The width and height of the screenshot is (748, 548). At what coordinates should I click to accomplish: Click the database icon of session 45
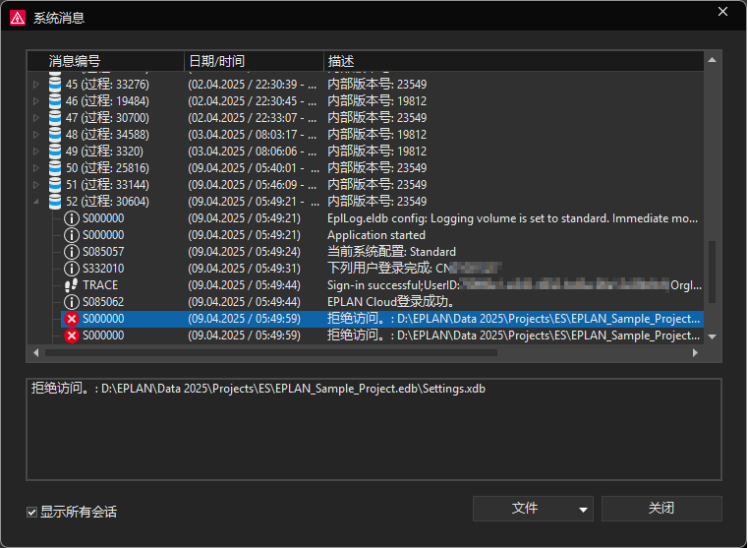pos(55,84)
